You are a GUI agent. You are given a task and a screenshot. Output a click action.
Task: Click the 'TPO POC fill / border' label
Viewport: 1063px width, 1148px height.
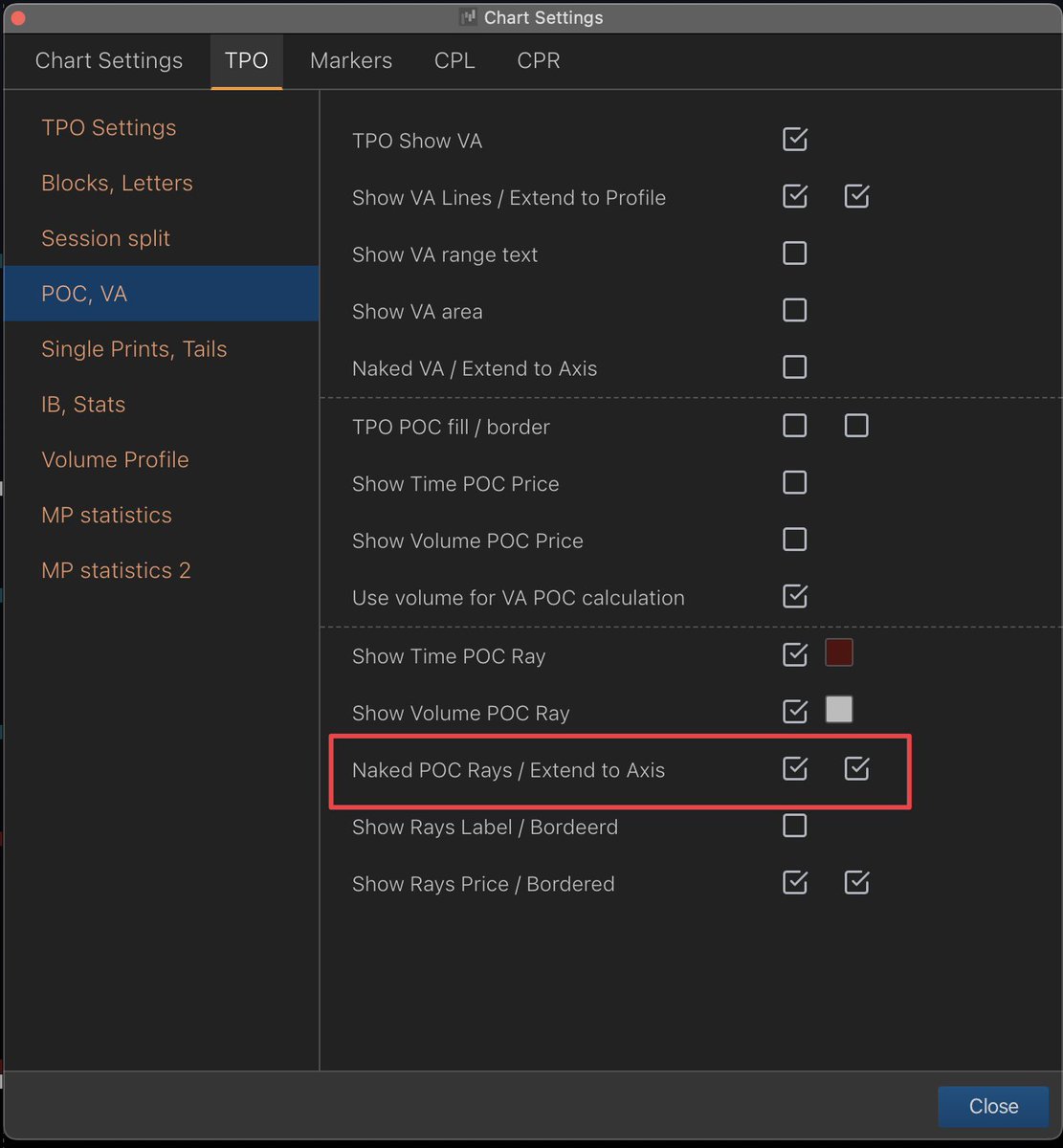tap(451, 428)
